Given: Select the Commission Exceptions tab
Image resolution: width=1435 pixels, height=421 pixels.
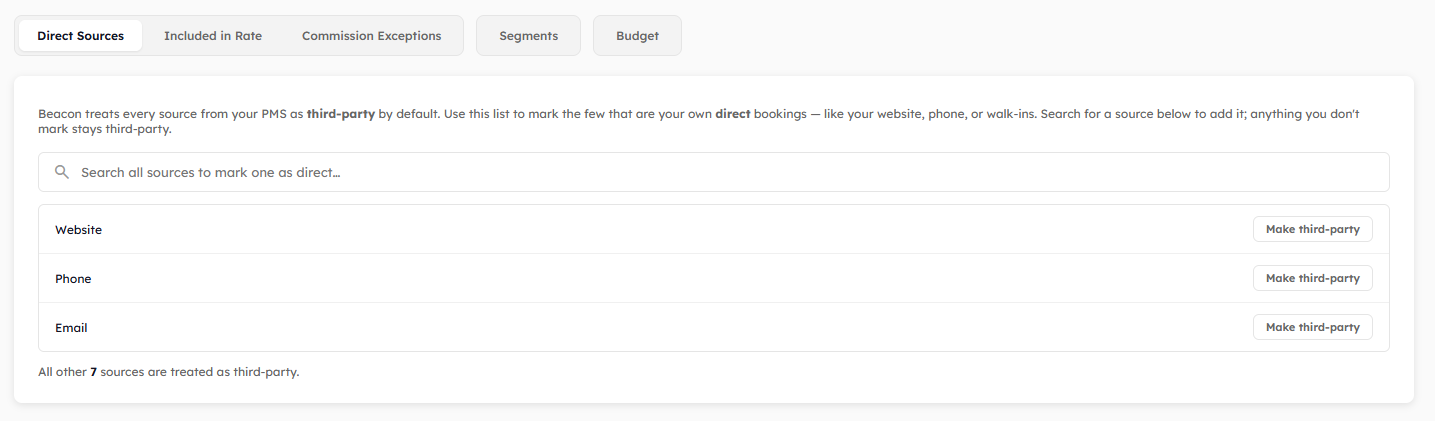Looking at the screenshot, I should tap(371, 36).
